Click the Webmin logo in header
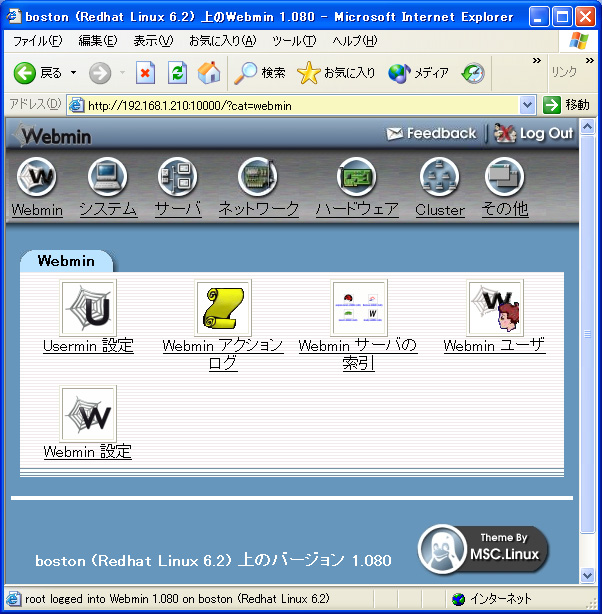The width and height of the screenshot is (602, 614). pos(52,135)
